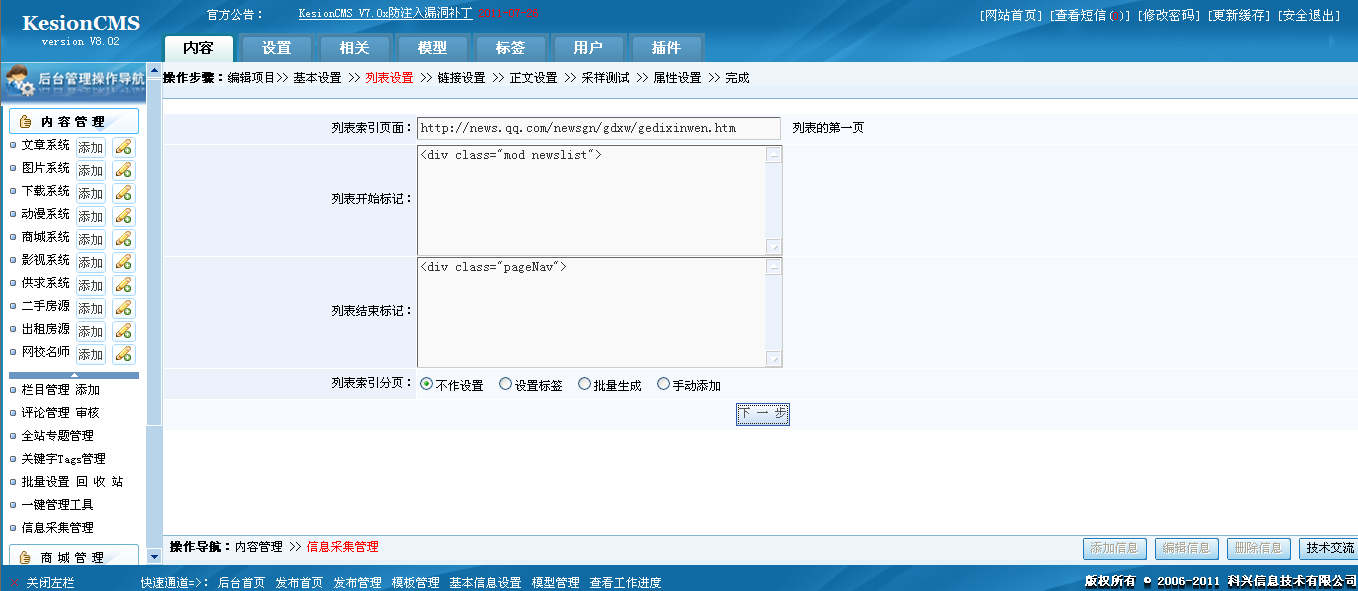Expand the 商城管理 section
This screenshot has width=1358, height=591.
tap(74, 557)
